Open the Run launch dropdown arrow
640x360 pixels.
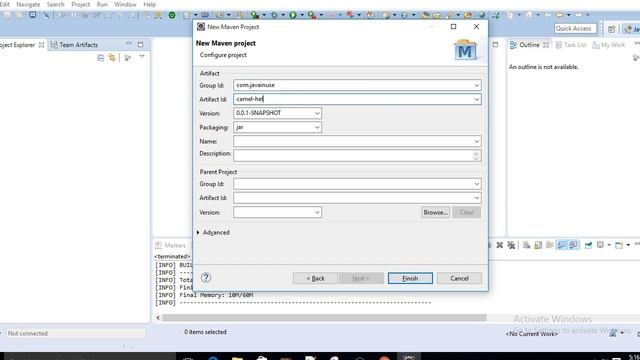click(x=302, y=15)
